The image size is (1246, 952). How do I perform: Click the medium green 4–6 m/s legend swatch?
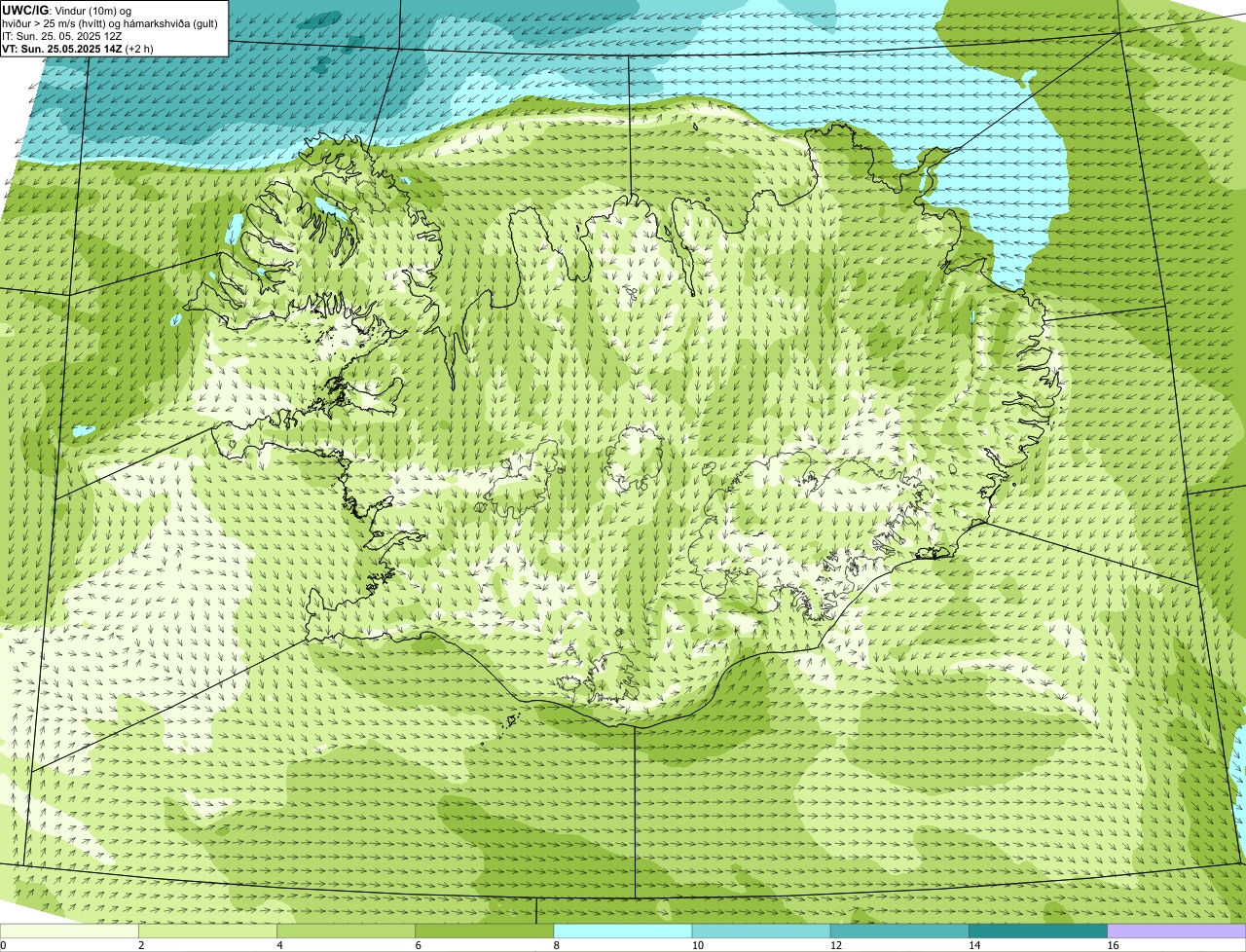pyautogui.click(x=347, y=932)
